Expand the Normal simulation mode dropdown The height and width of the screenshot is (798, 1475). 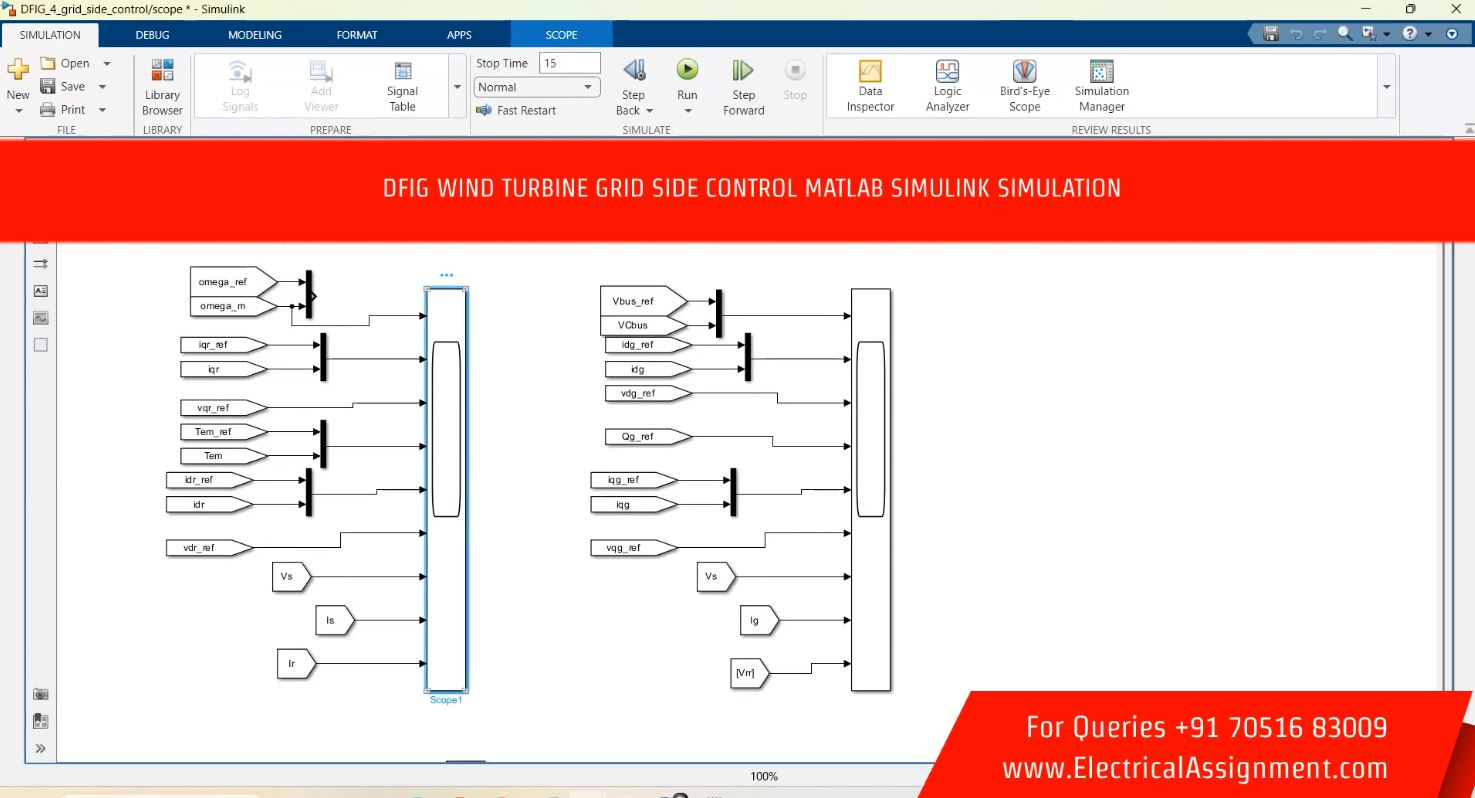click(x=588, y=87)
